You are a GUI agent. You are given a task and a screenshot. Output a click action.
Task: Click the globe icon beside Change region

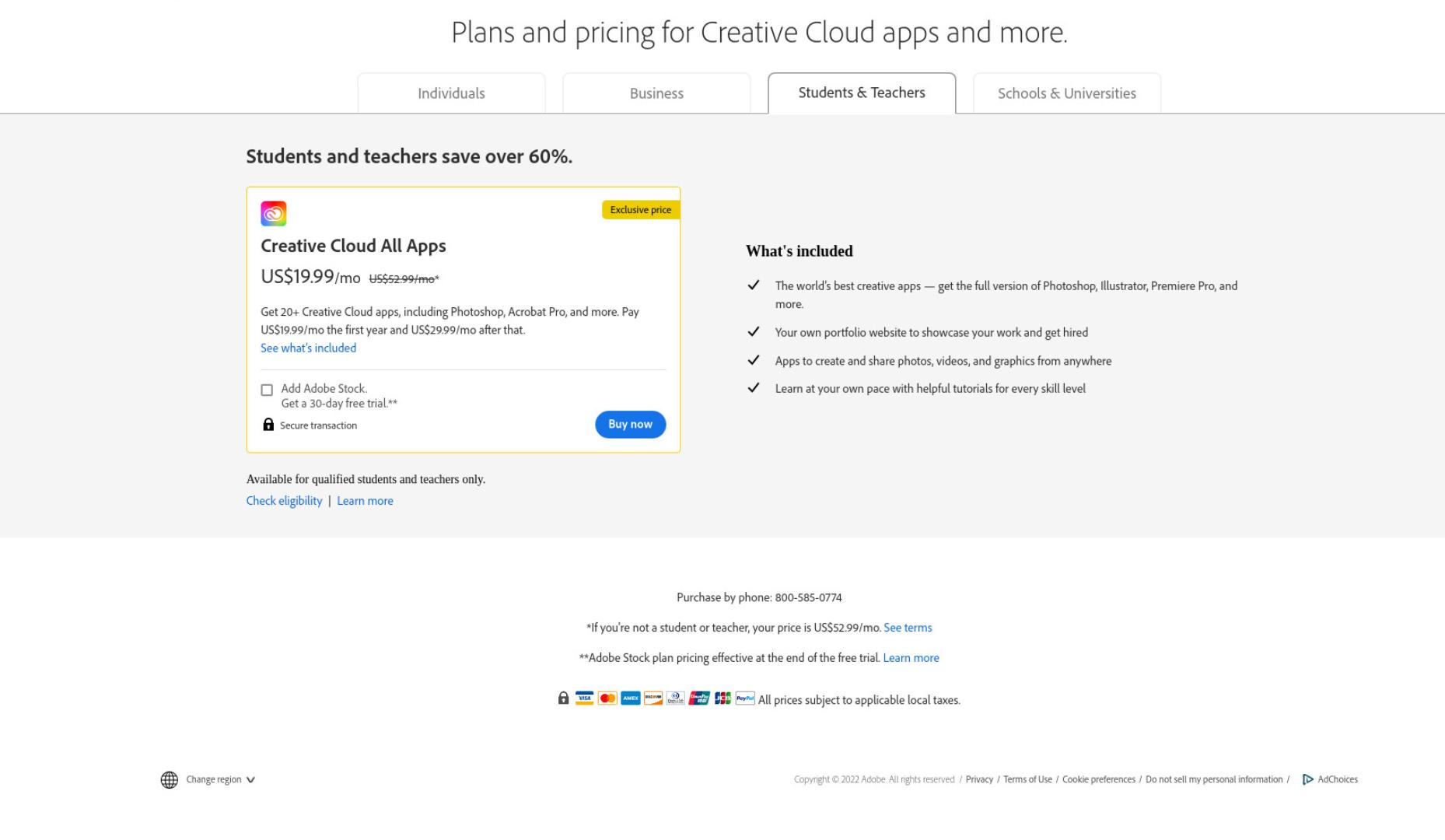click(x=169, y=779)
